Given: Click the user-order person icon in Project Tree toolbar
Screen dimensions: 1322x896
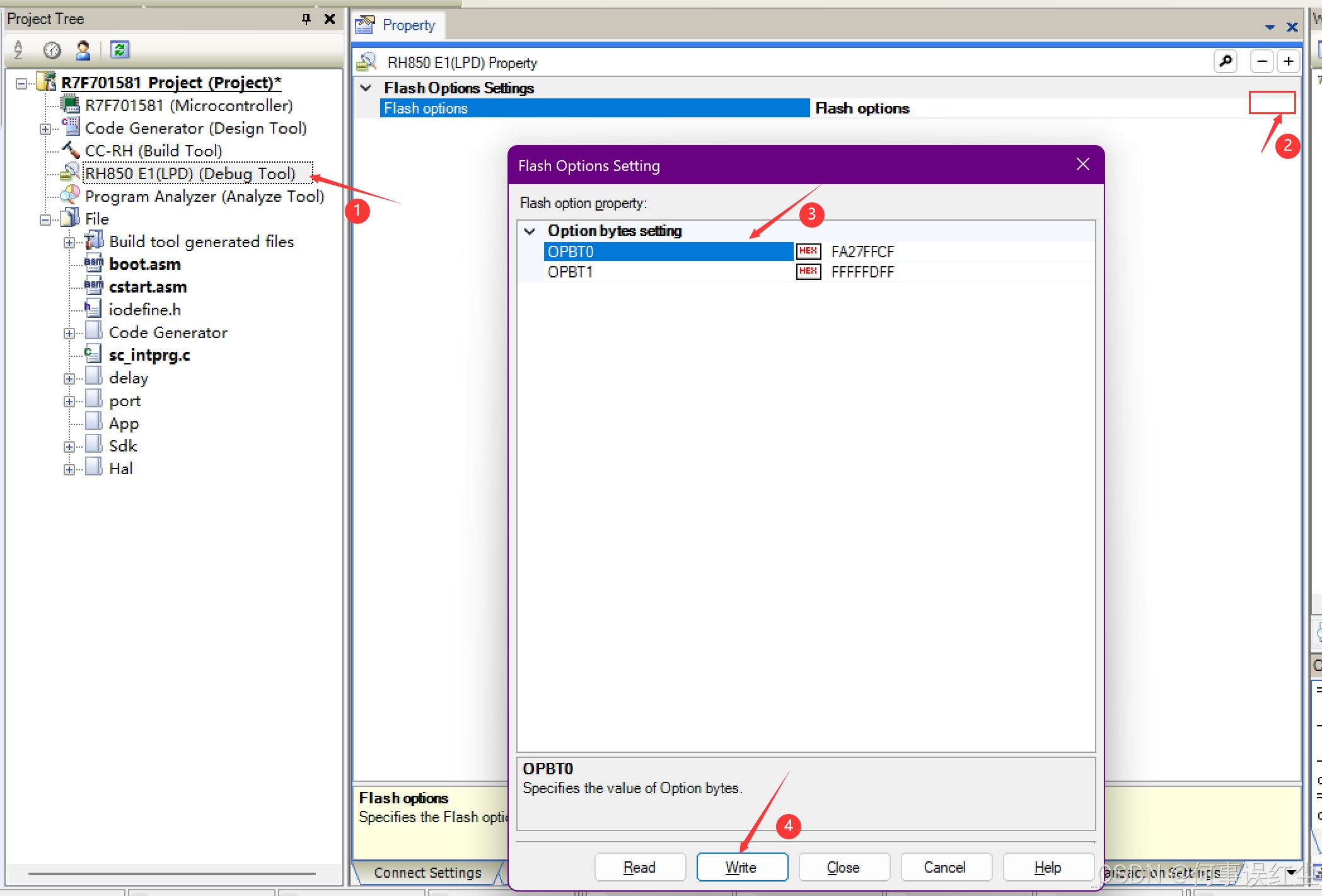Looking at the screenshot, I should [x=83, y=50].
